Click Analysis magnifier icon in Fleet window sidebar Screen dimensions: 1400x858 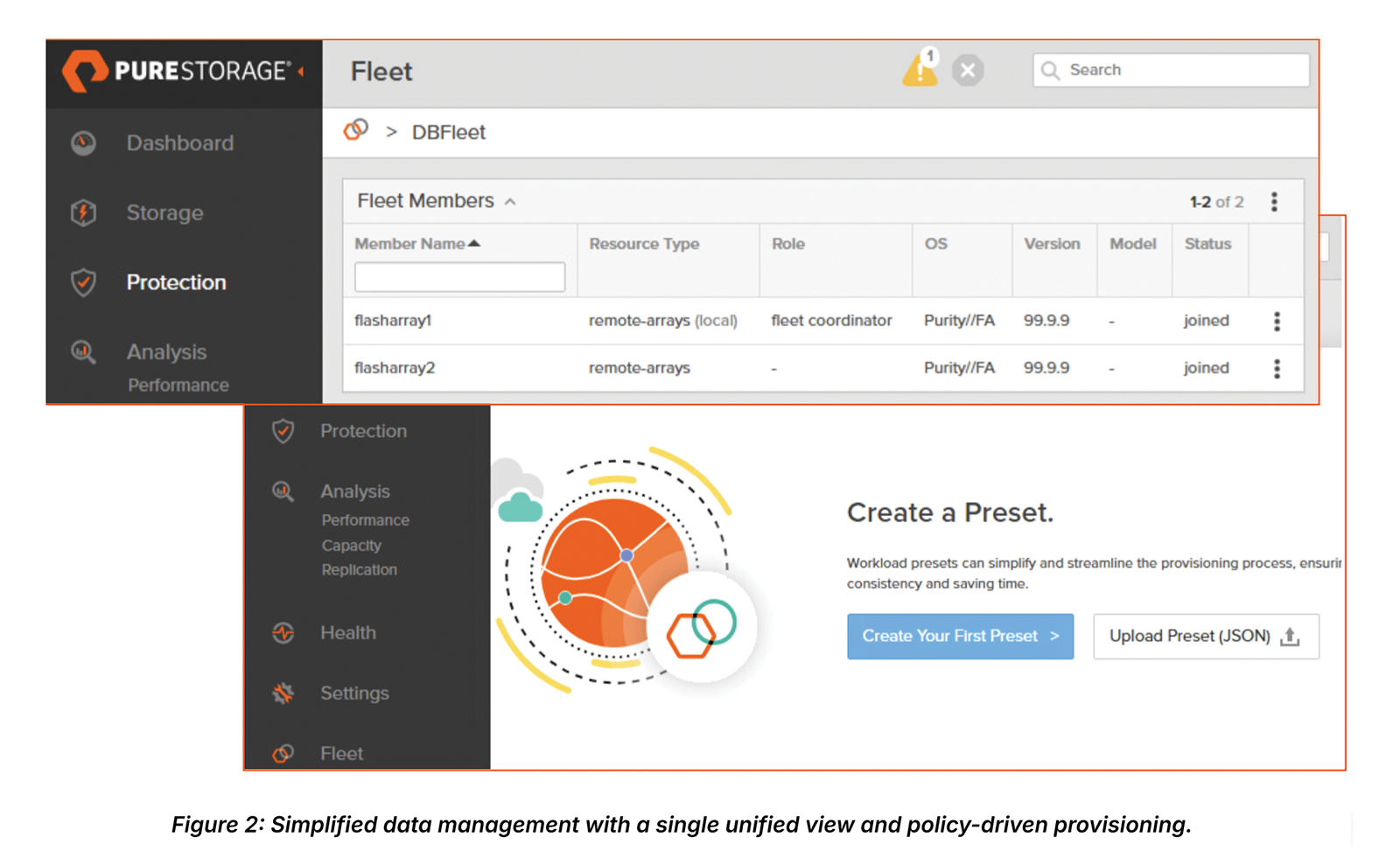[83, 352]
